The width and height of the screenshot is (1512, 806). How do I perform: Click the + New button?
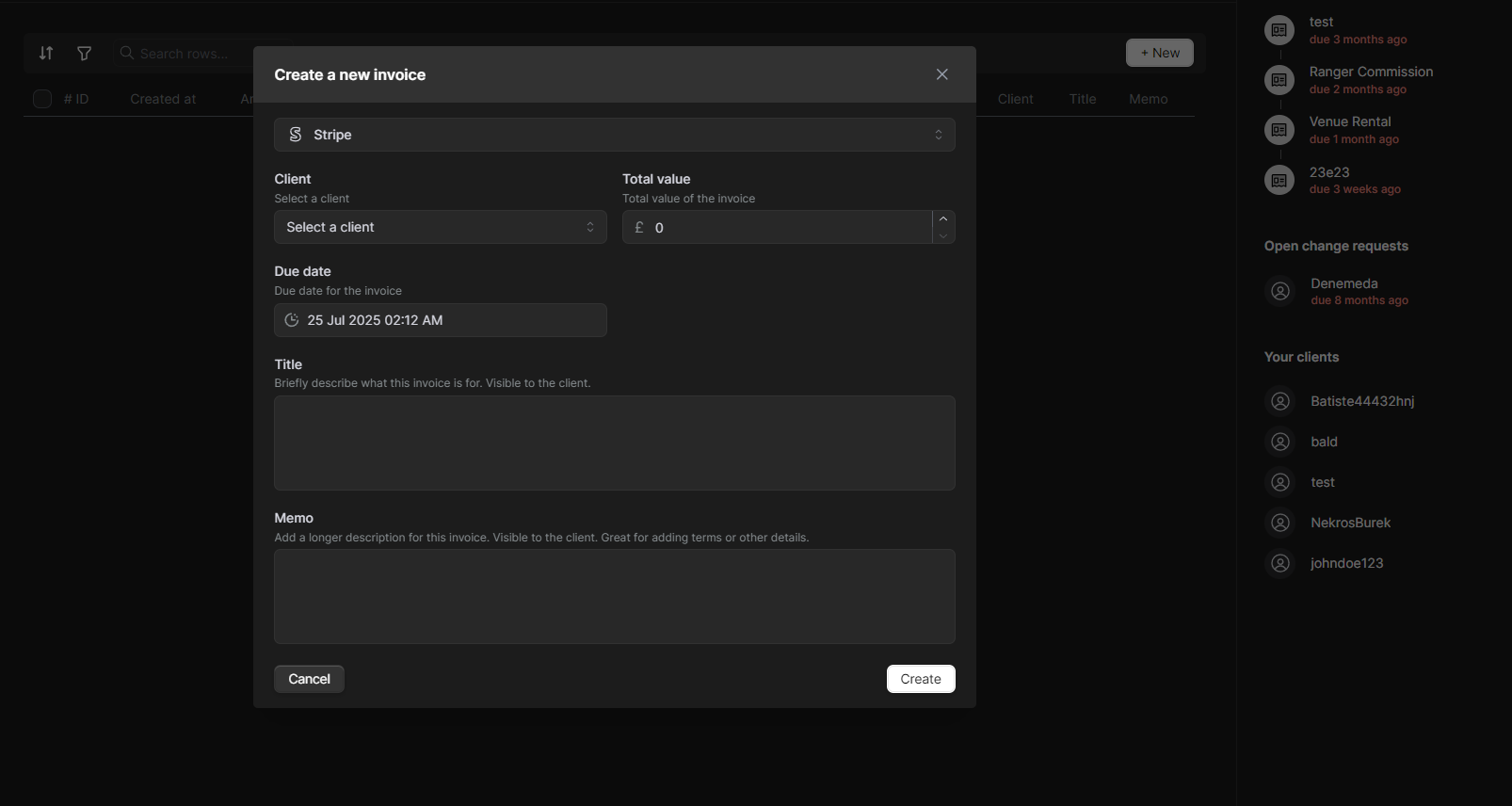1160,53
